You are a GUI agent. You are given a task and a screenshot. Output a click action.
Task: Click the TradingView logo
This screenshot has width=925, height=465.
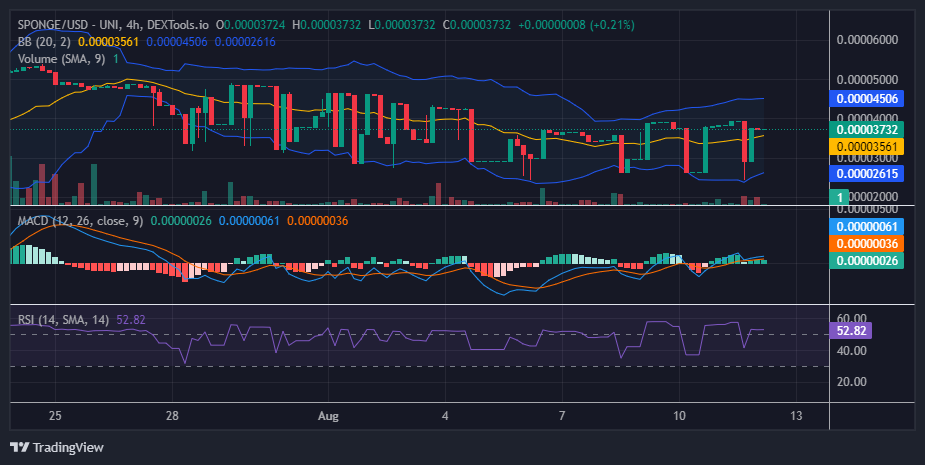[x=57, y=447]
